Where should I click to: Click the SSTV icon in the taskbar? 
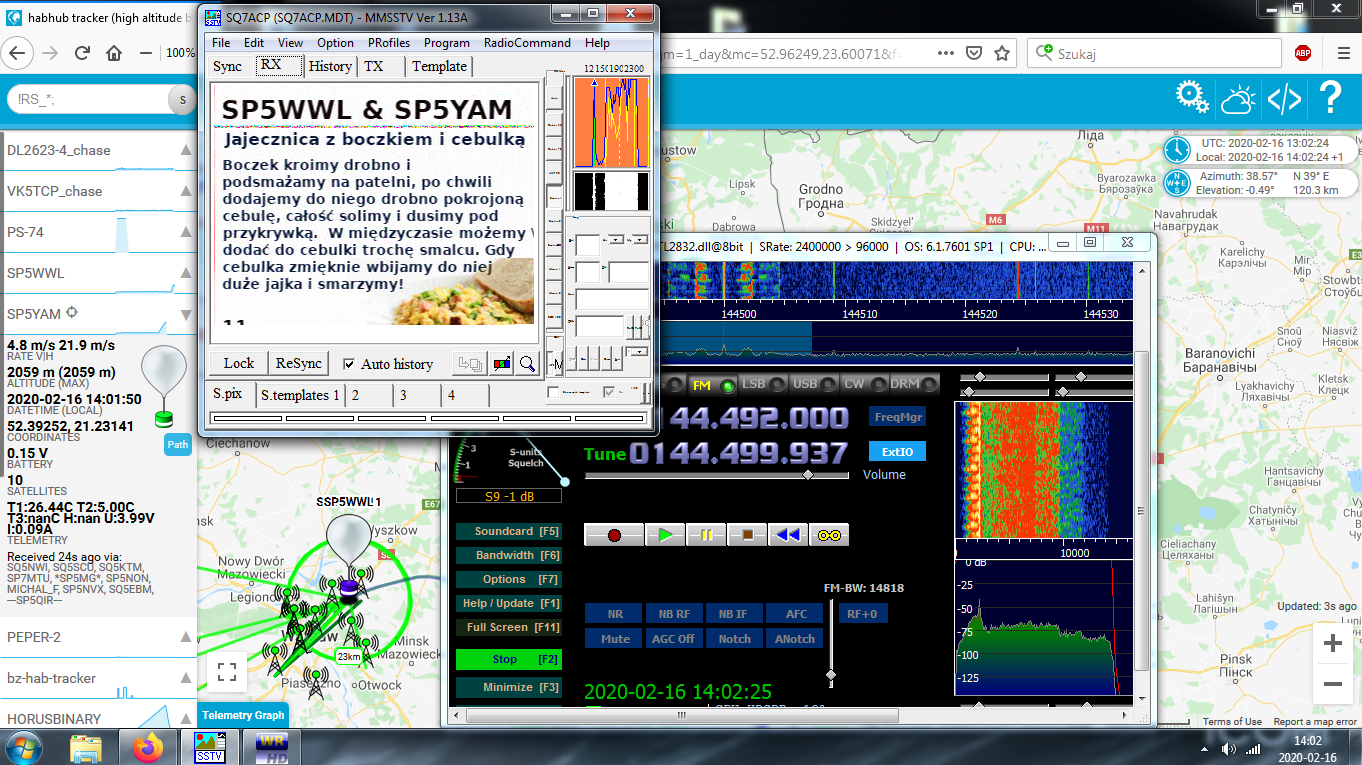coord(211,746)
